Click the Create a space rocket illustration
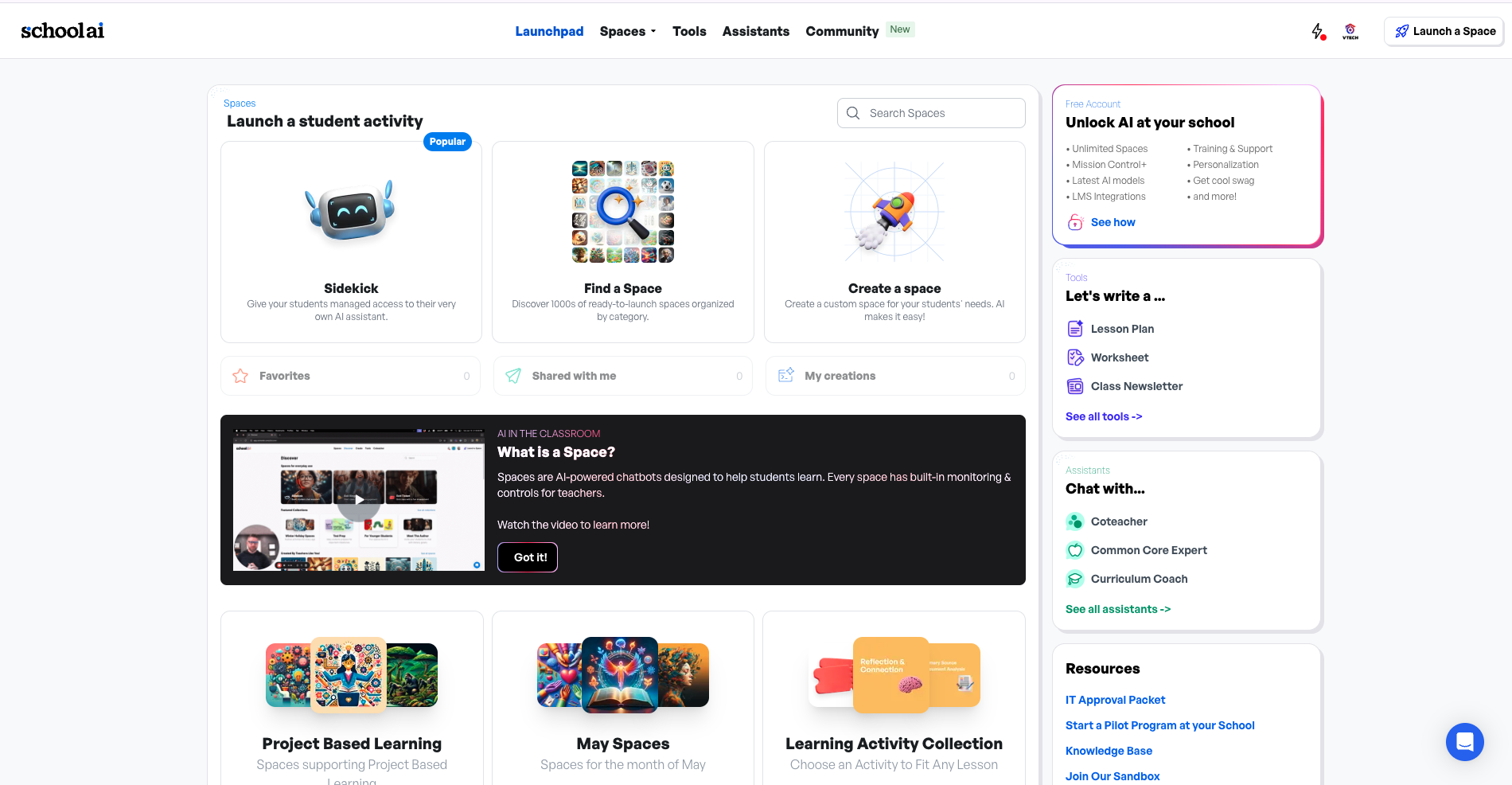The width and height of the screenshot is (1512, 785). [894, 213]
